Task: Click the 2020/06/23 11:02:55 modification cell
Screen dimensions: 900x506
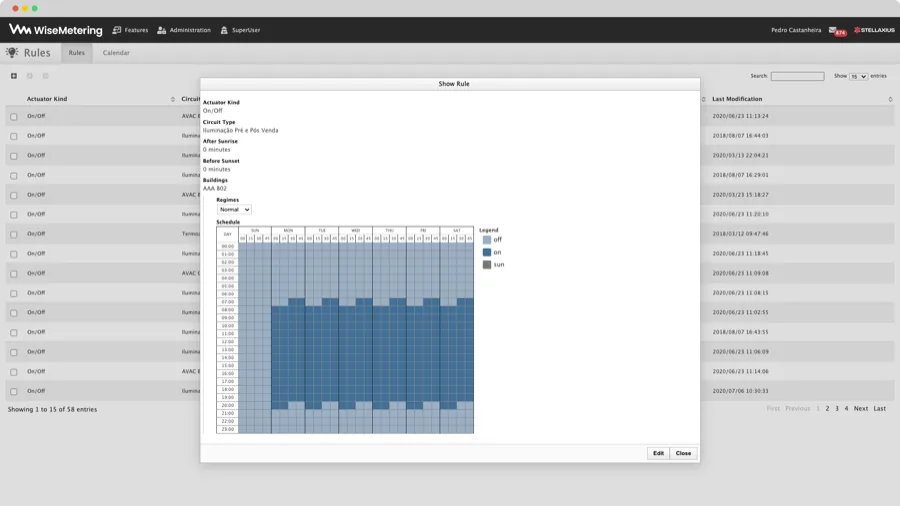Action: click(x=740, y=313)
